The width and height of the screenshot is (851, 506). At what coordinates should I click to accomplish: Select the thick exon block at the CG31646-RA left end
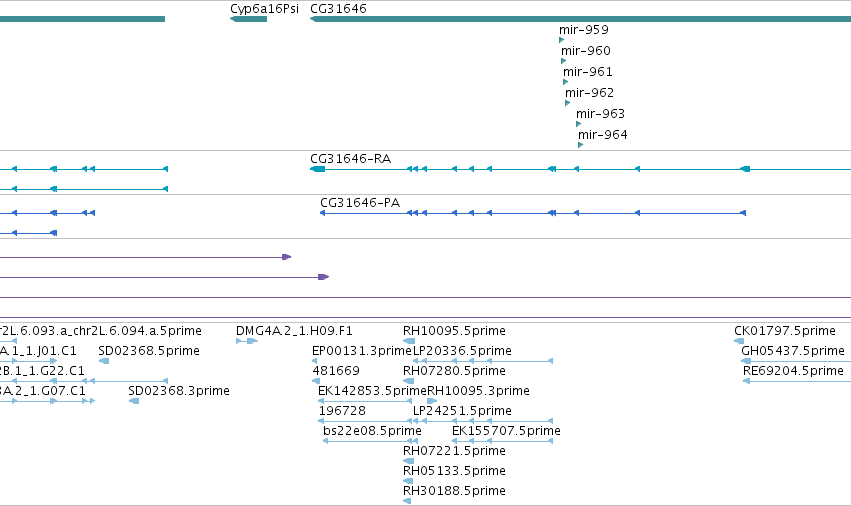(x=317, y=169)
